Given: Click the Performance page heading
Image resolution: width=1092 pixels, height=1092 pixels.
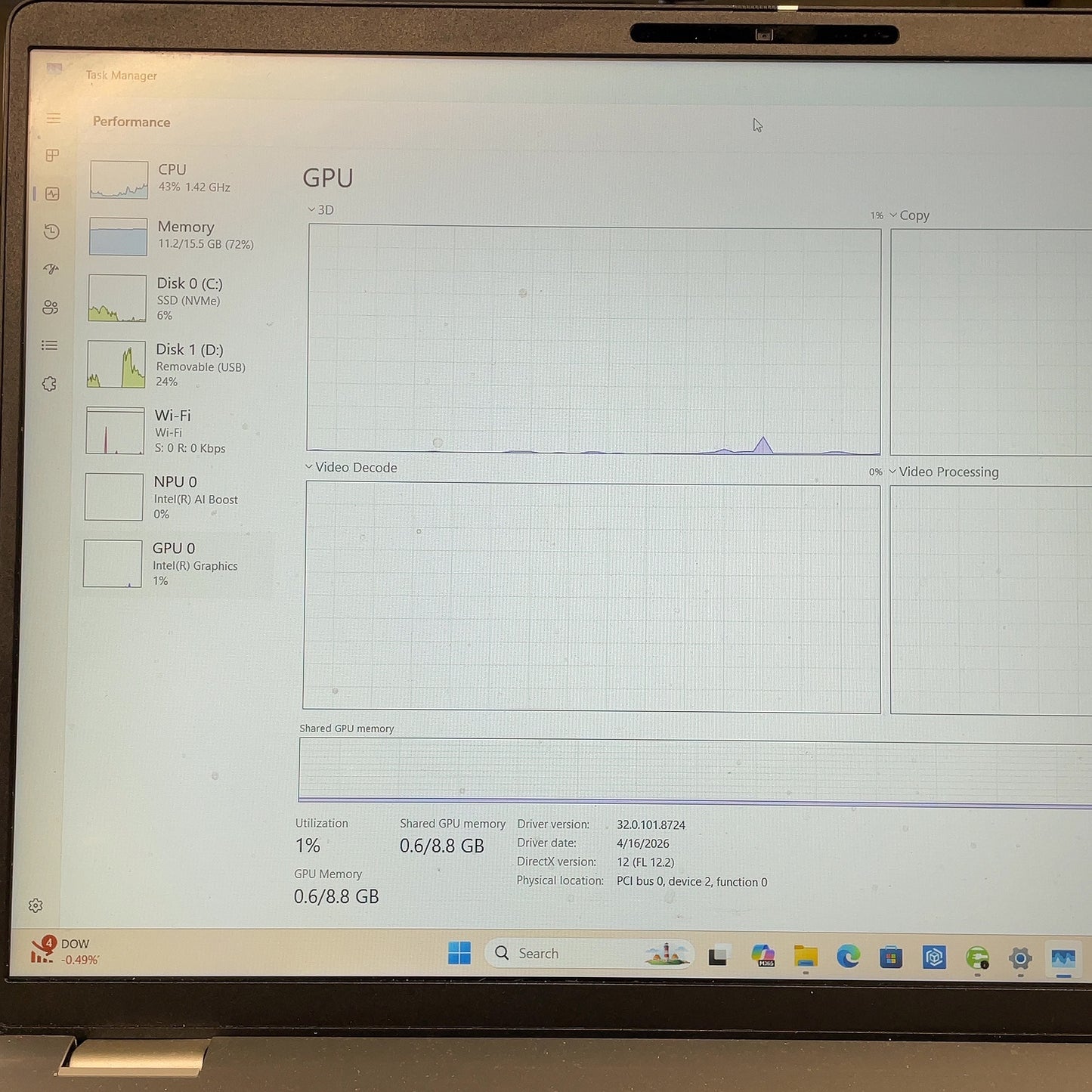Looking at the screenshot, I should [131, 122].
